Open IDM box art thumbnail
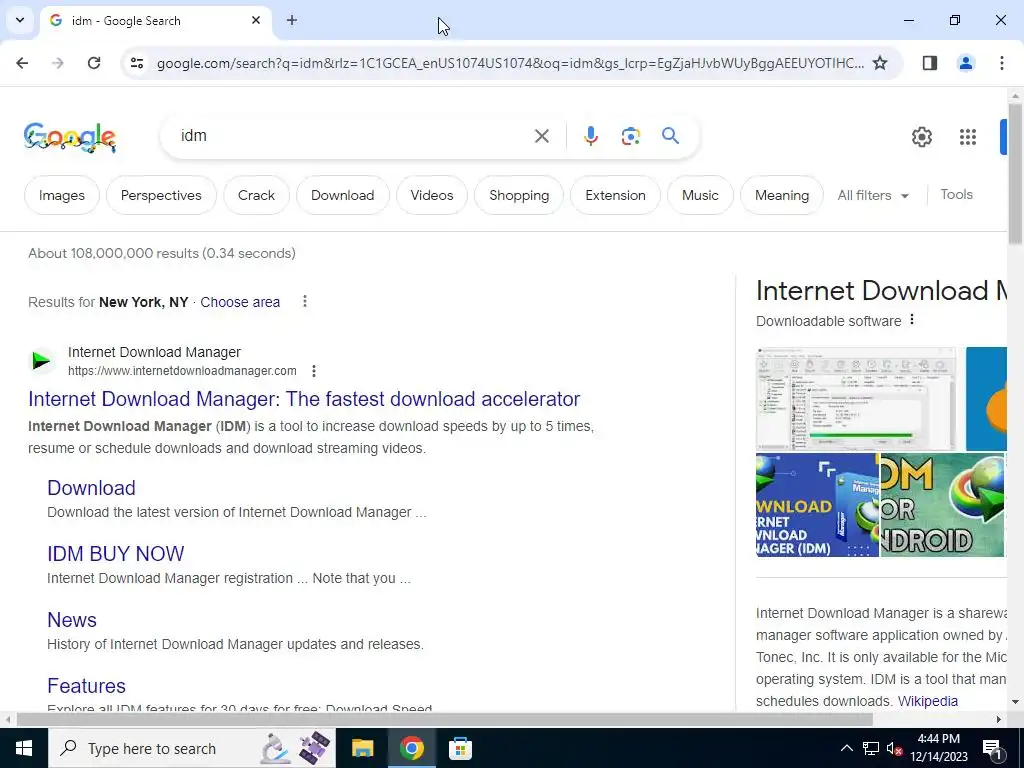The image size is (1024, 768). (817, 505)
